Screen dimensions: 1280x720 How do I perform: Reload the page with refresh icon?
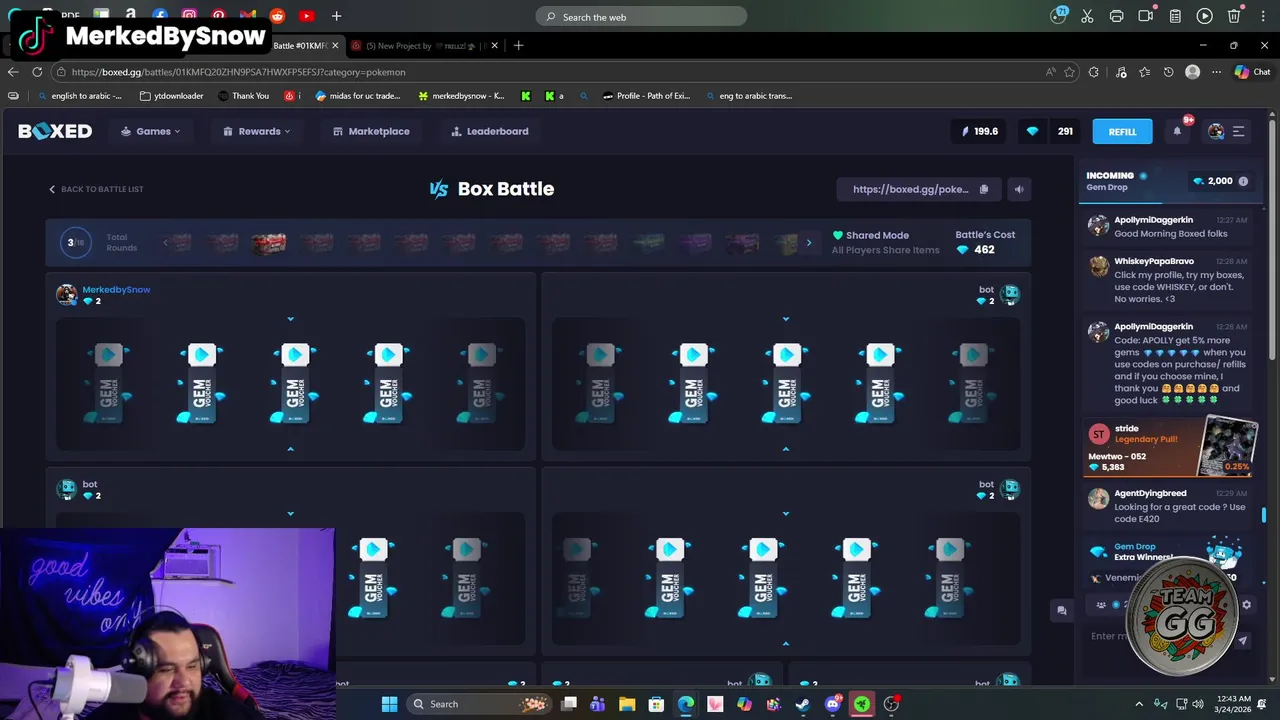click(x=37, y=72)
